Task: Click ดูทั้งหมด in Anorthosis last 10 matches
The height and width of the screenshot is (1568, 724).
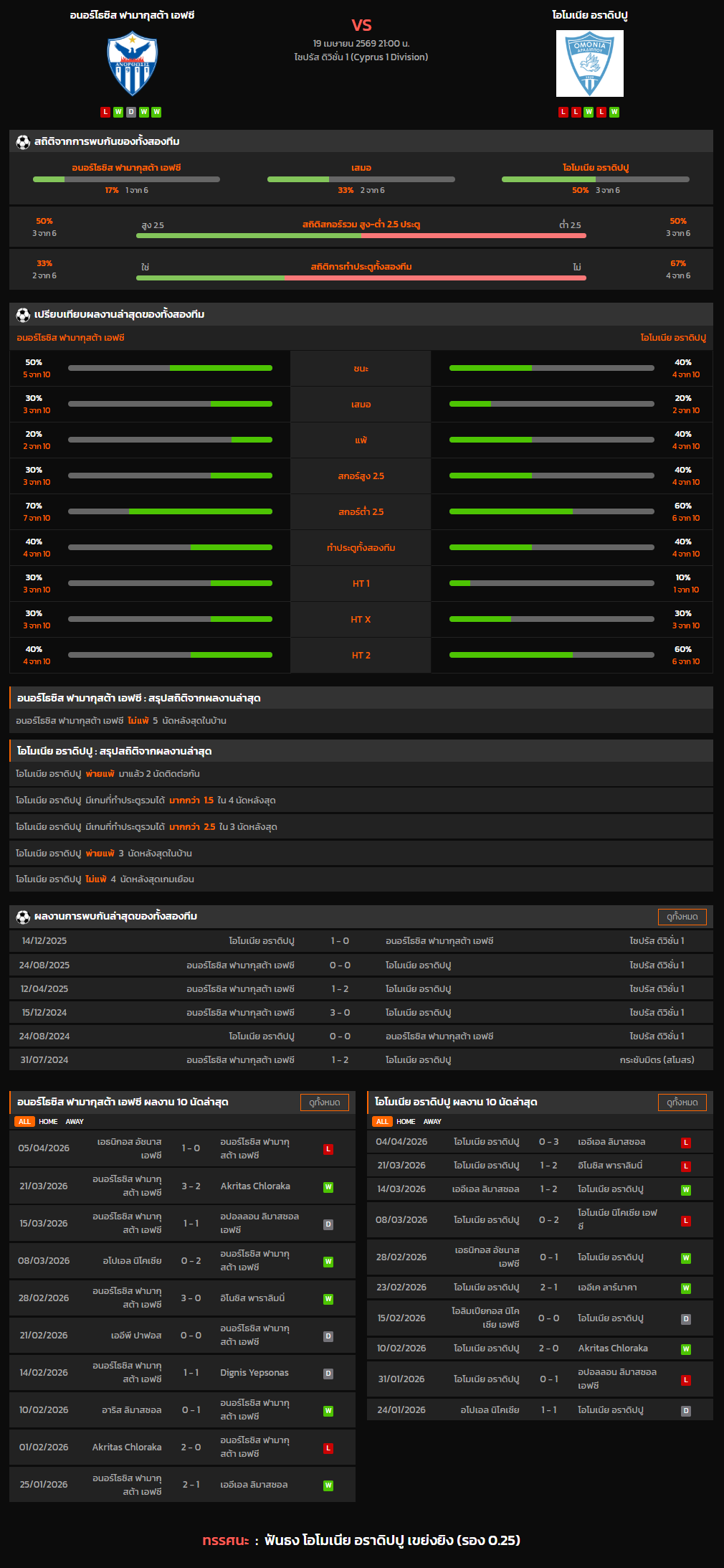Action: point(324,1102)
